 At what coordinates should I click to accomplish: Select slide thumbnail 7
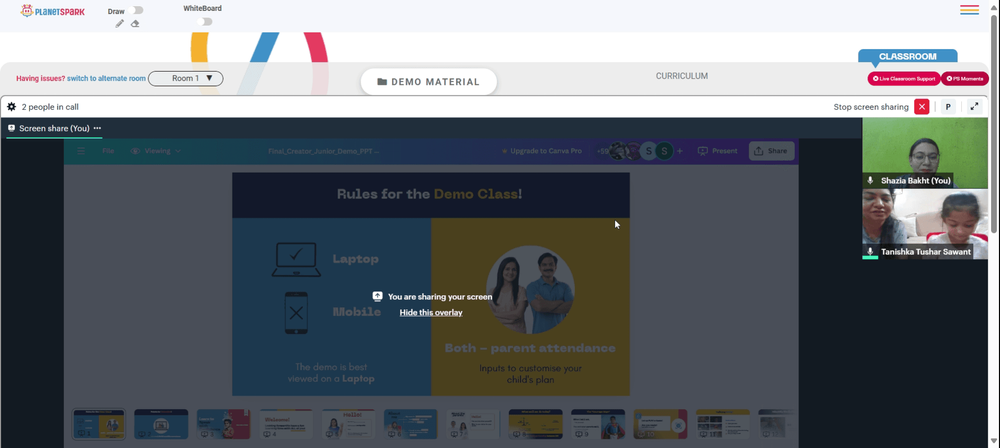pyautogui.click(x=473, y=424)
